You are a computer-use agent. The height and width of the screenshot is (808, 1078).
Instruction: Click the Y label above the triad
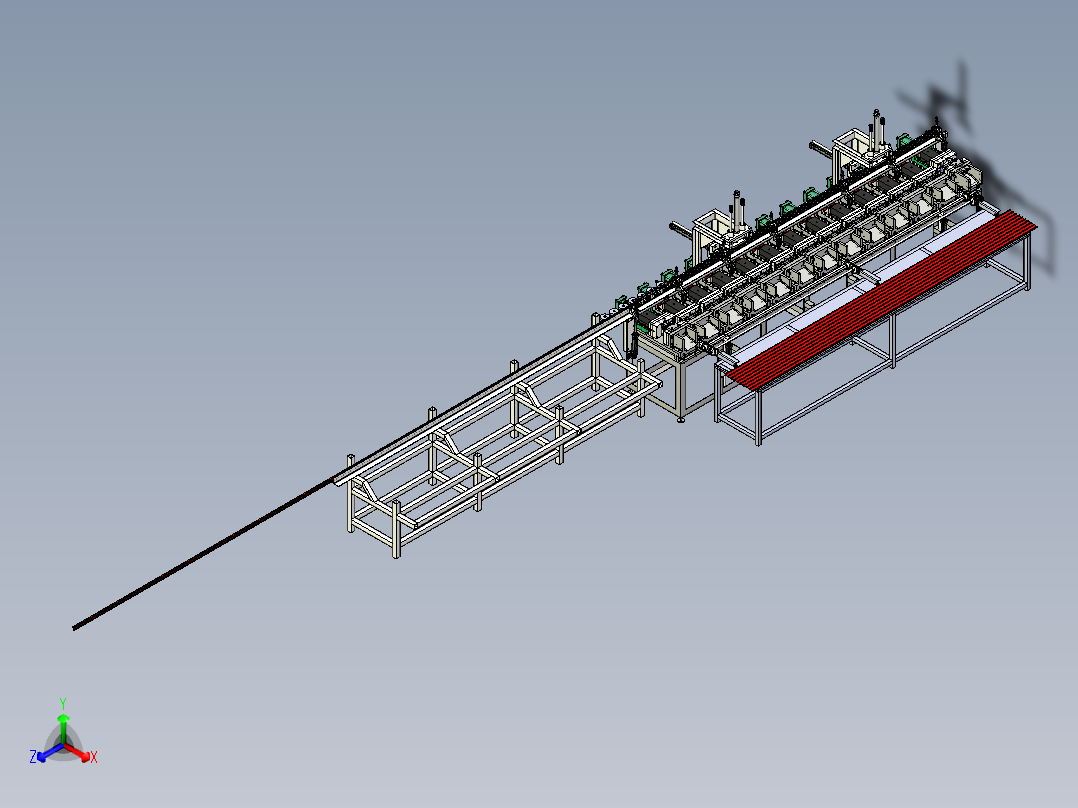[x=63, y=703]
